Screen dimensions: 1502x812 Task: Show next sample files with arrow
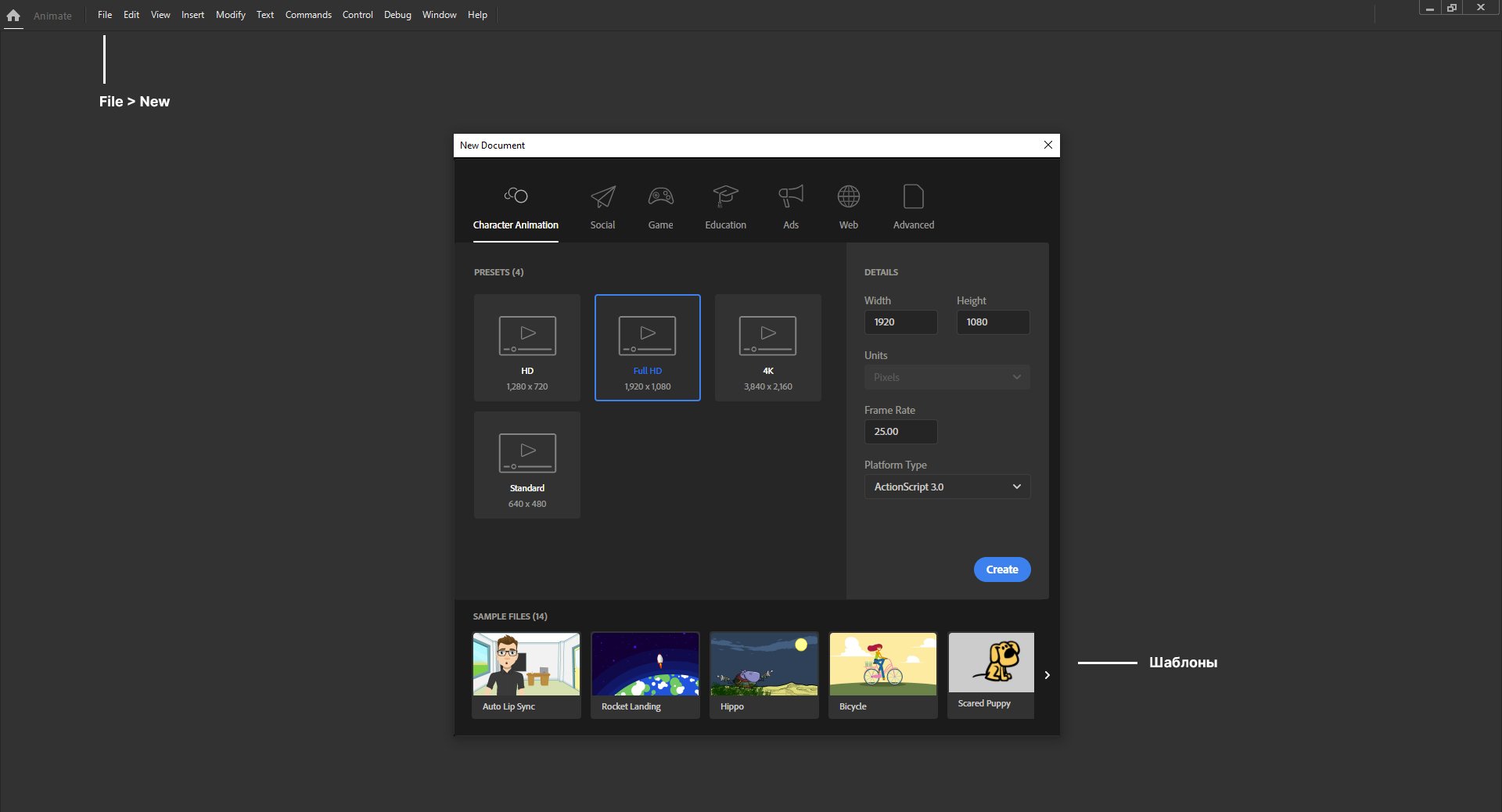click(x=1047, y=675)
